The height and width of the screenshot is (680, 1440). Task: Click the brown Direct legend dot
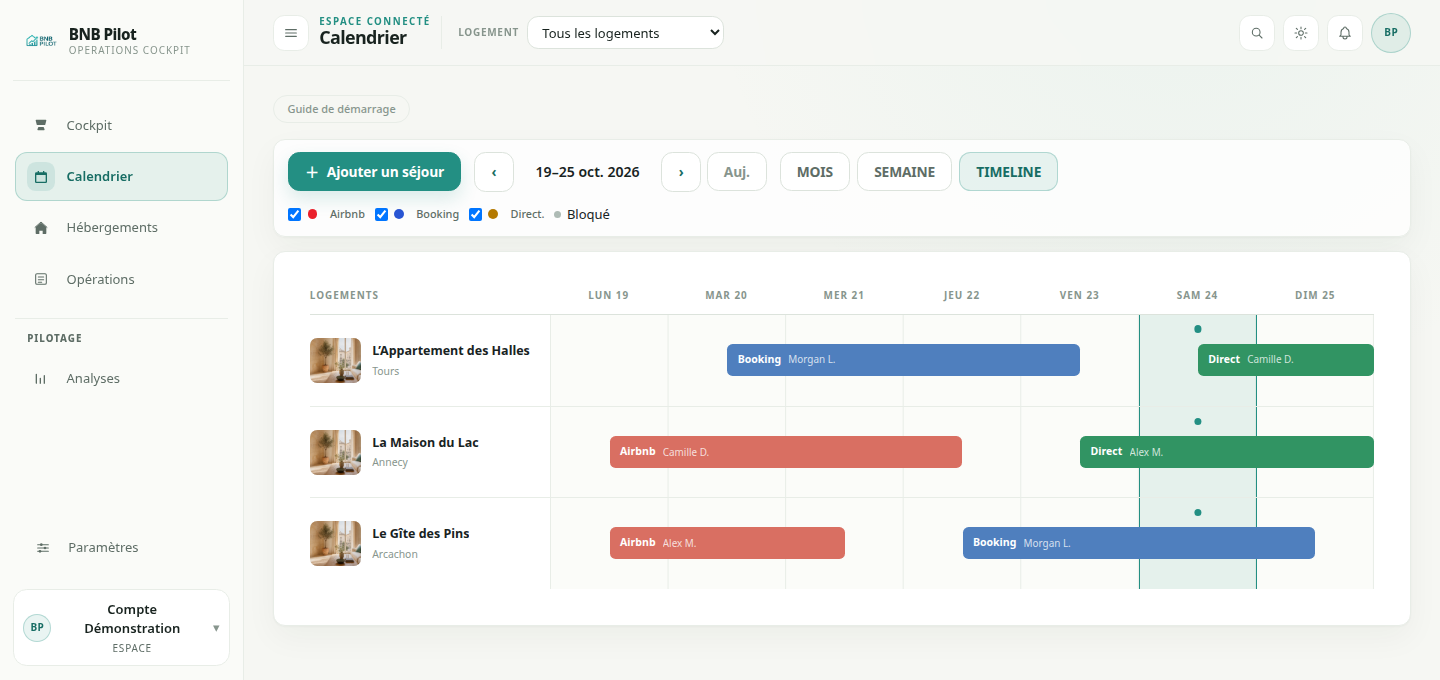click(x=493, y=214)
